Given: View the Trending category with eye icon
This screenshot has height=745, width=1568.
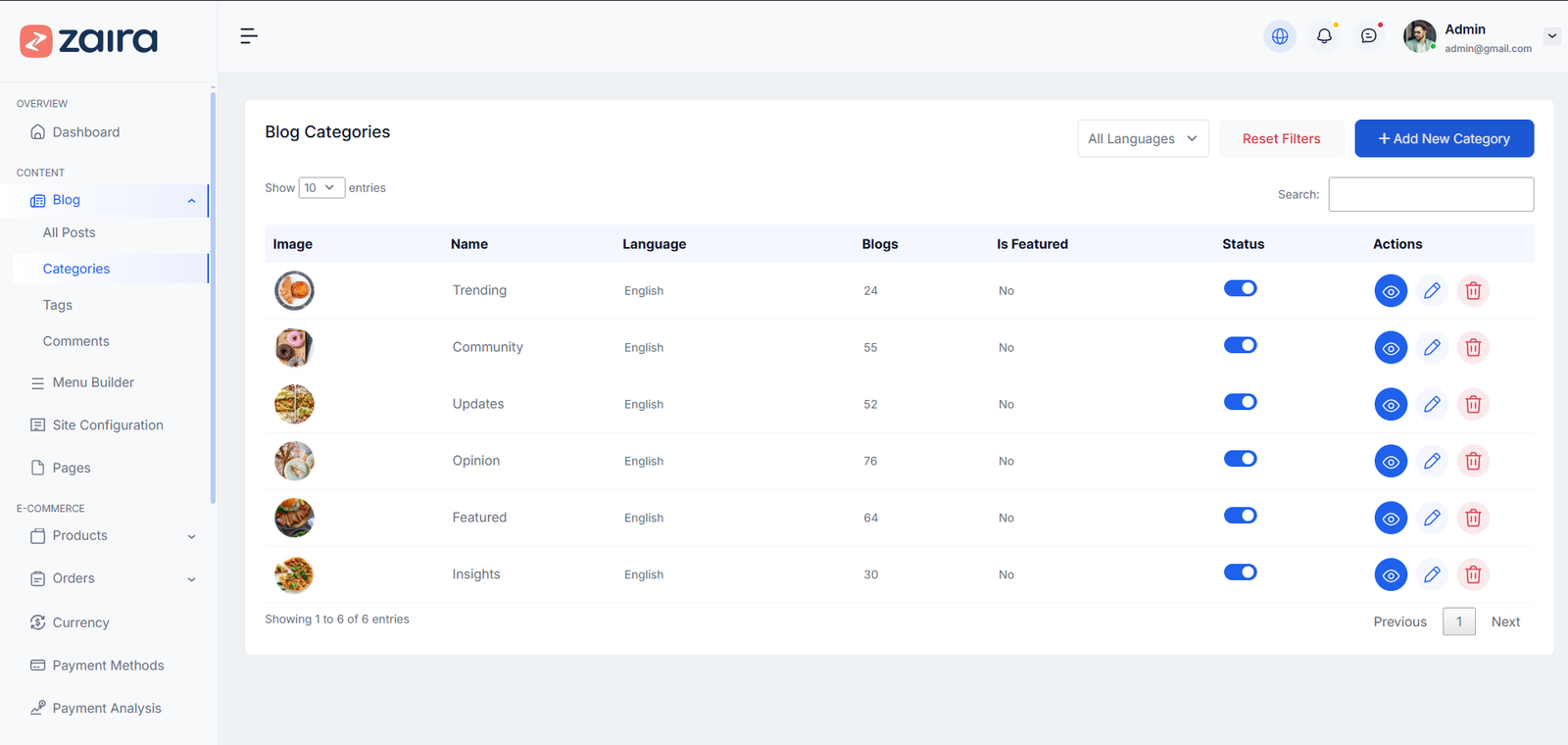Looking at the screenshot, I should [x=1391, y=291].
